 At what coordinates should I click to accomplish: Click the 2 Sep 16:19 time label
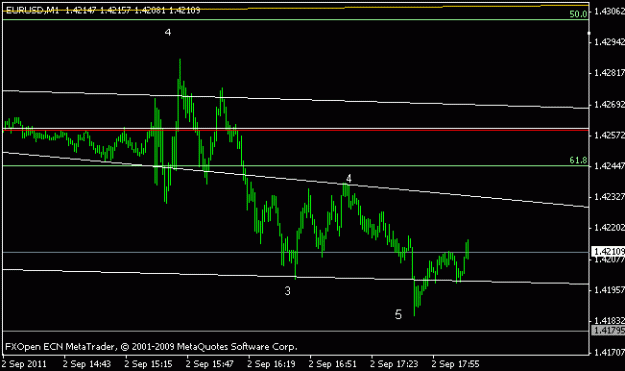coord(271,364)
